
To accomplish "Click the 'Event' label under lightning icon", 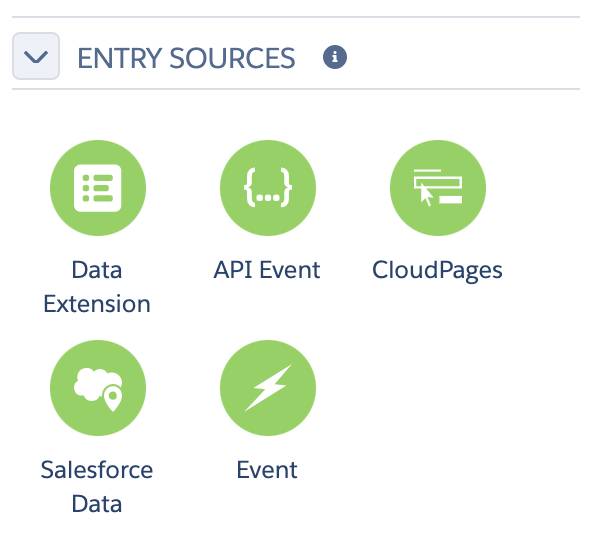I will (267, 470).
